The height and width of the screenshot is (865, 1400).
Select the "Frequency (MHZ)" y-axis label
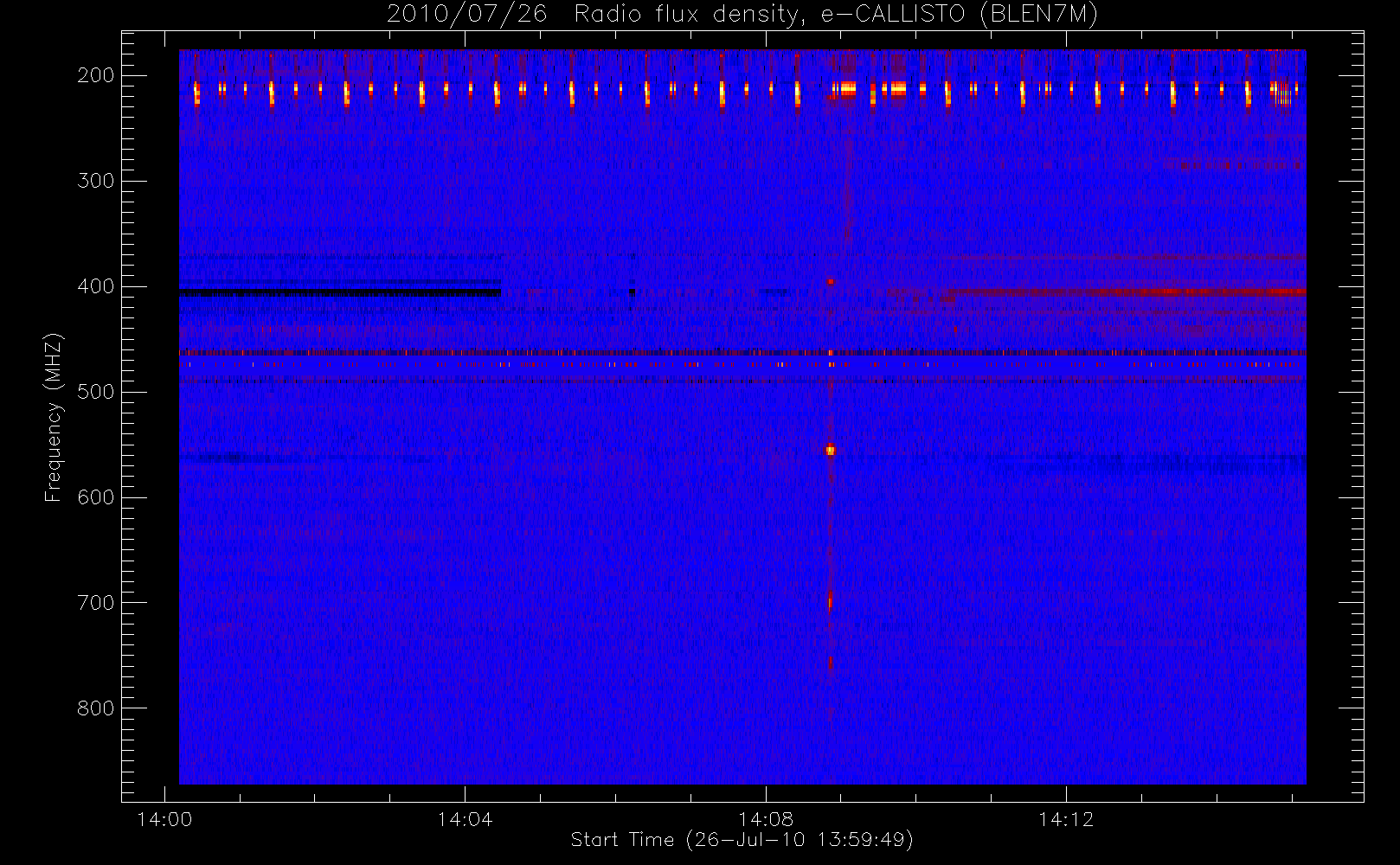pyautogui.click(x=54, y=417)
